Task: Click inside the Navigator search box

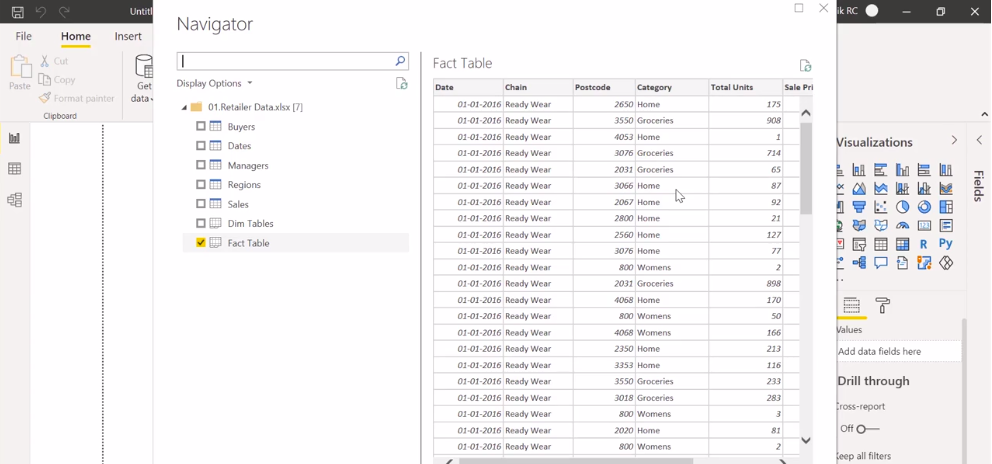Action: 286,61
